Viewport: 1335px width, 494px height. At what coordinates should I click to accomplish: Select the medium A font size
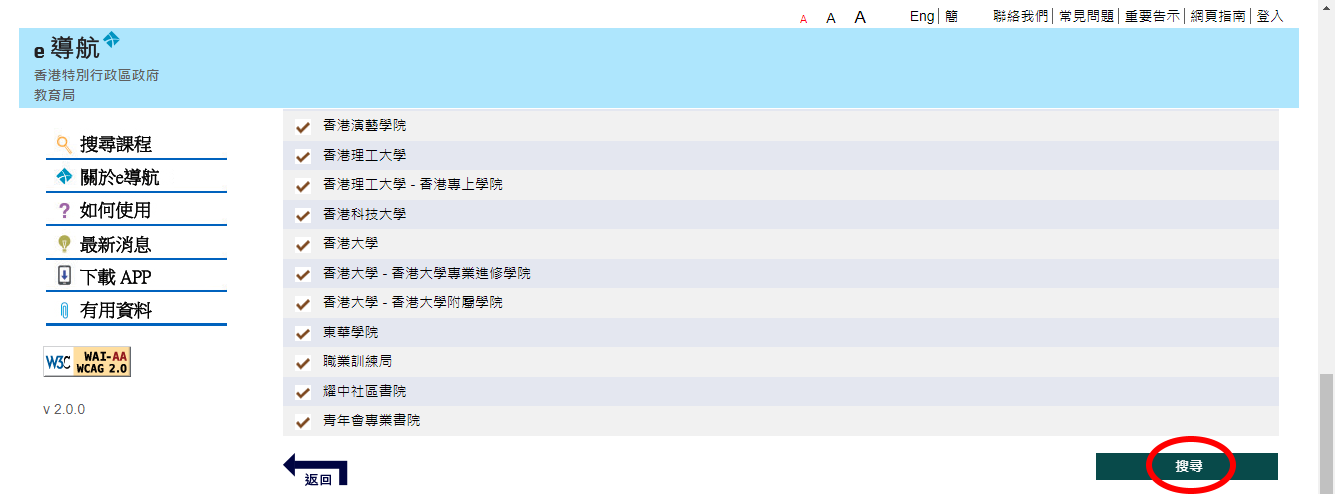[x=831, y=18]
